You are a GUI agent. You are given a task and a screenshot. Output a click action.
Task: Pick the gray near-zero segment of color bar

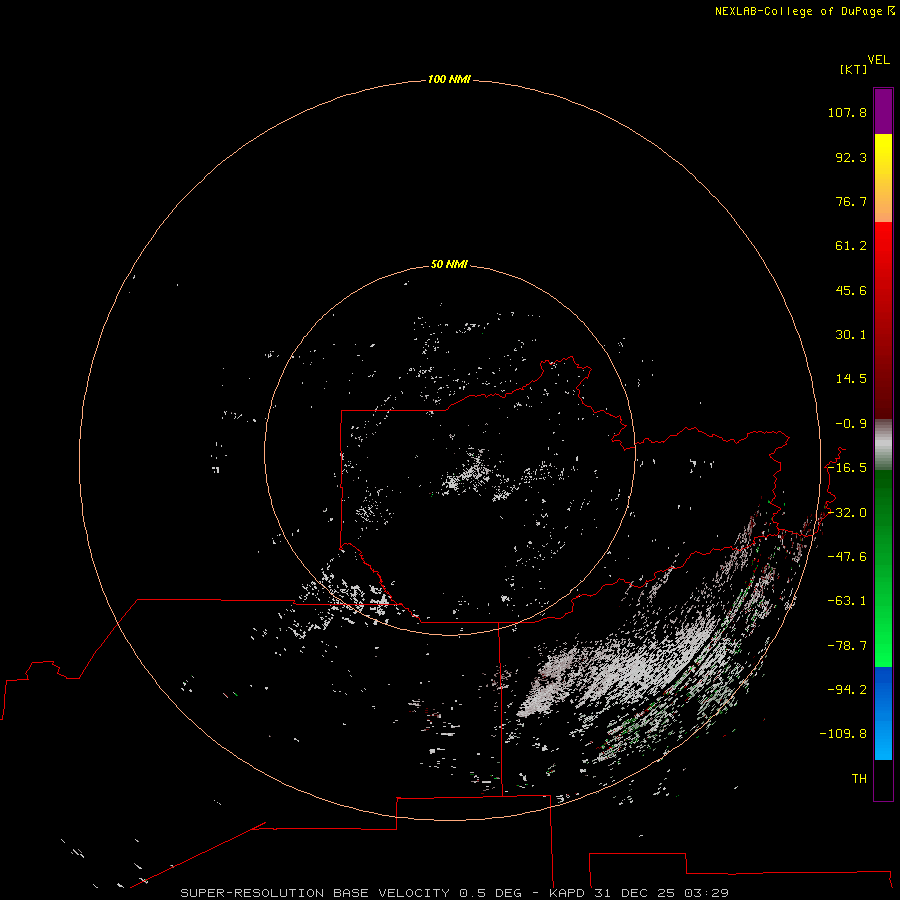(x=883, y=445)
